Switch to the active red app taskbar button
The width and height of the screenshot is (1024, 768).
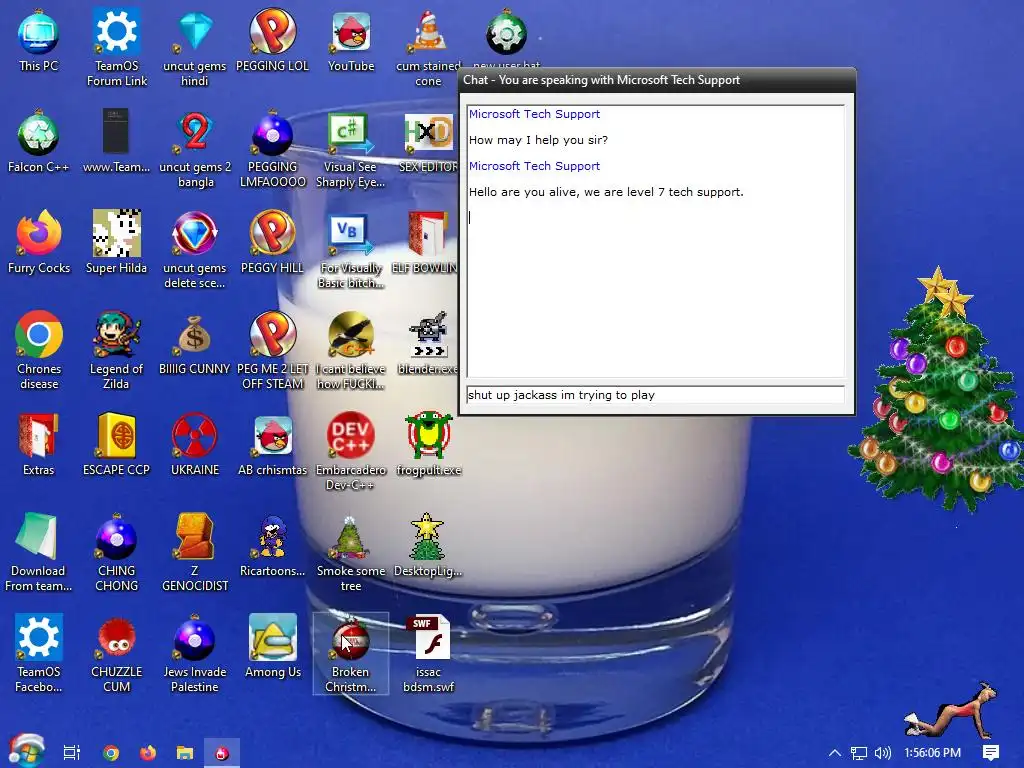[x=222, y=752]
